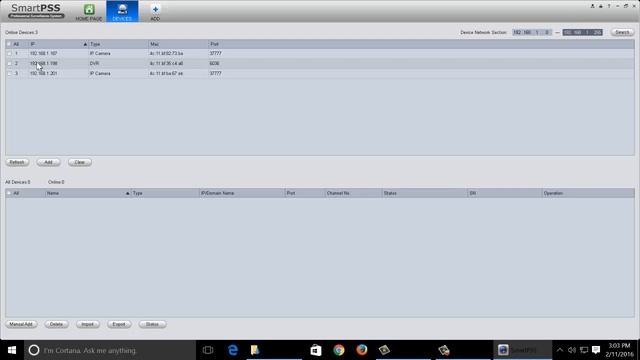Click the Manual Add button
The width and height of the screenshot is (640, 360).
coord(21,324)
